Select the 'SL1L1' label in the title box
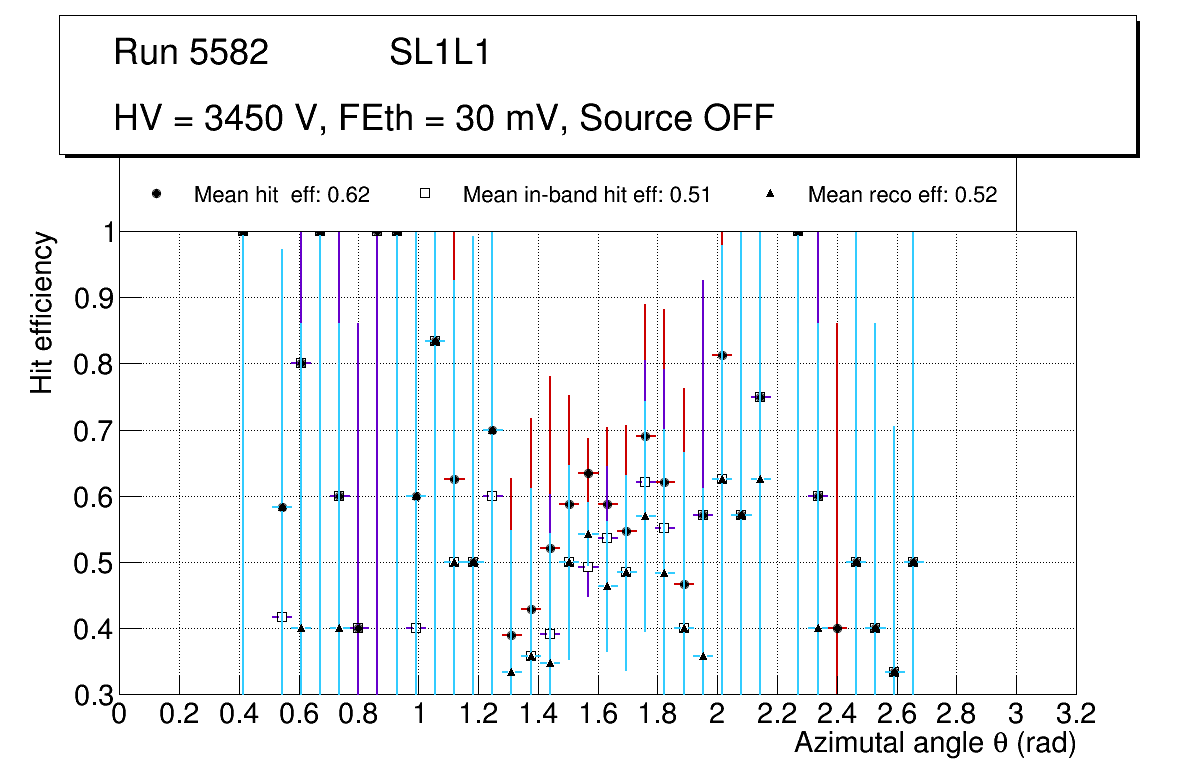Screen dimensions: 1196x772 tap(439, 53)
